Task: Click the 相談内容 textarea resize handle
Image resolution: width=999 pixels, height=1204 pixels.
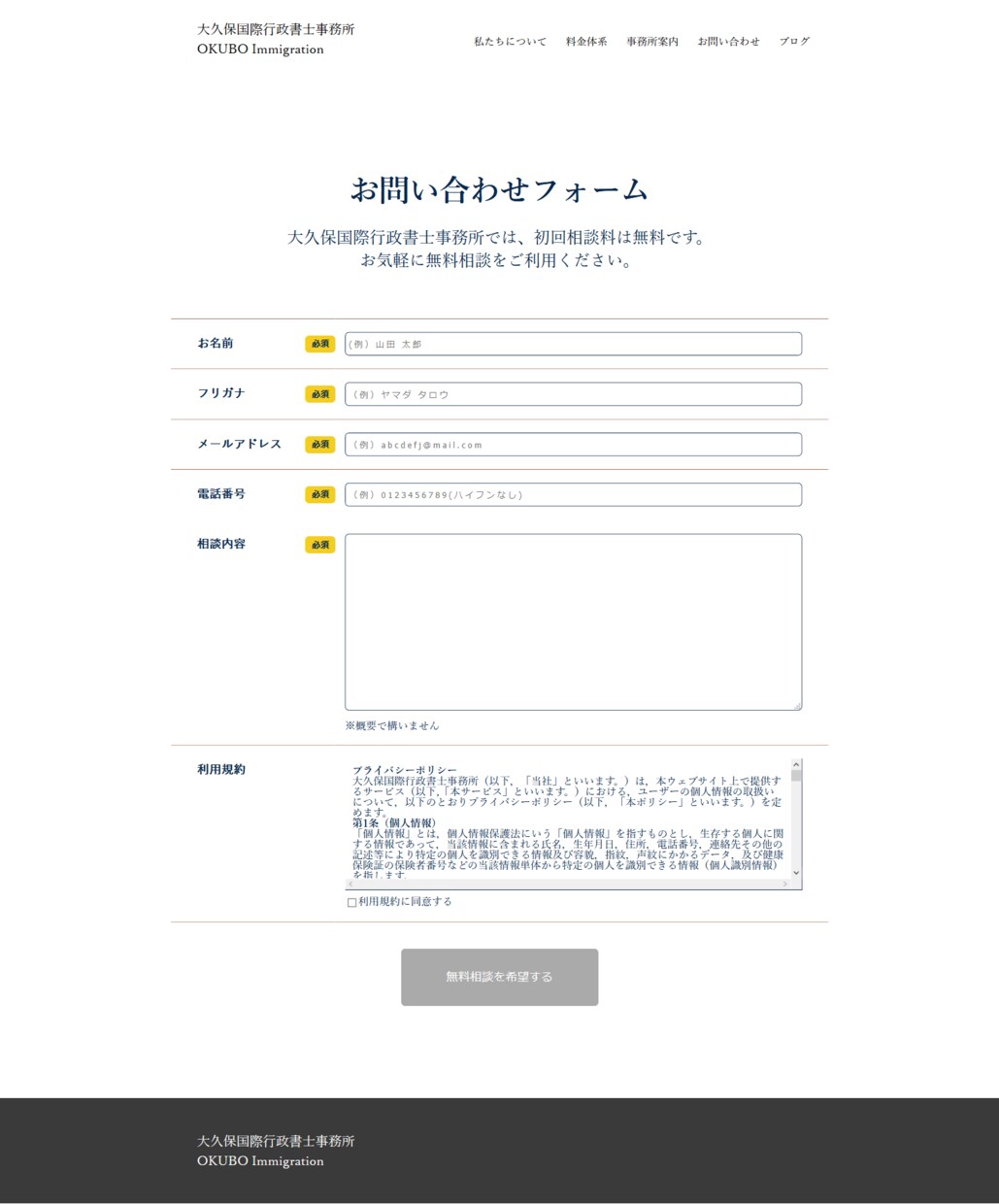Action: [797, 706]
